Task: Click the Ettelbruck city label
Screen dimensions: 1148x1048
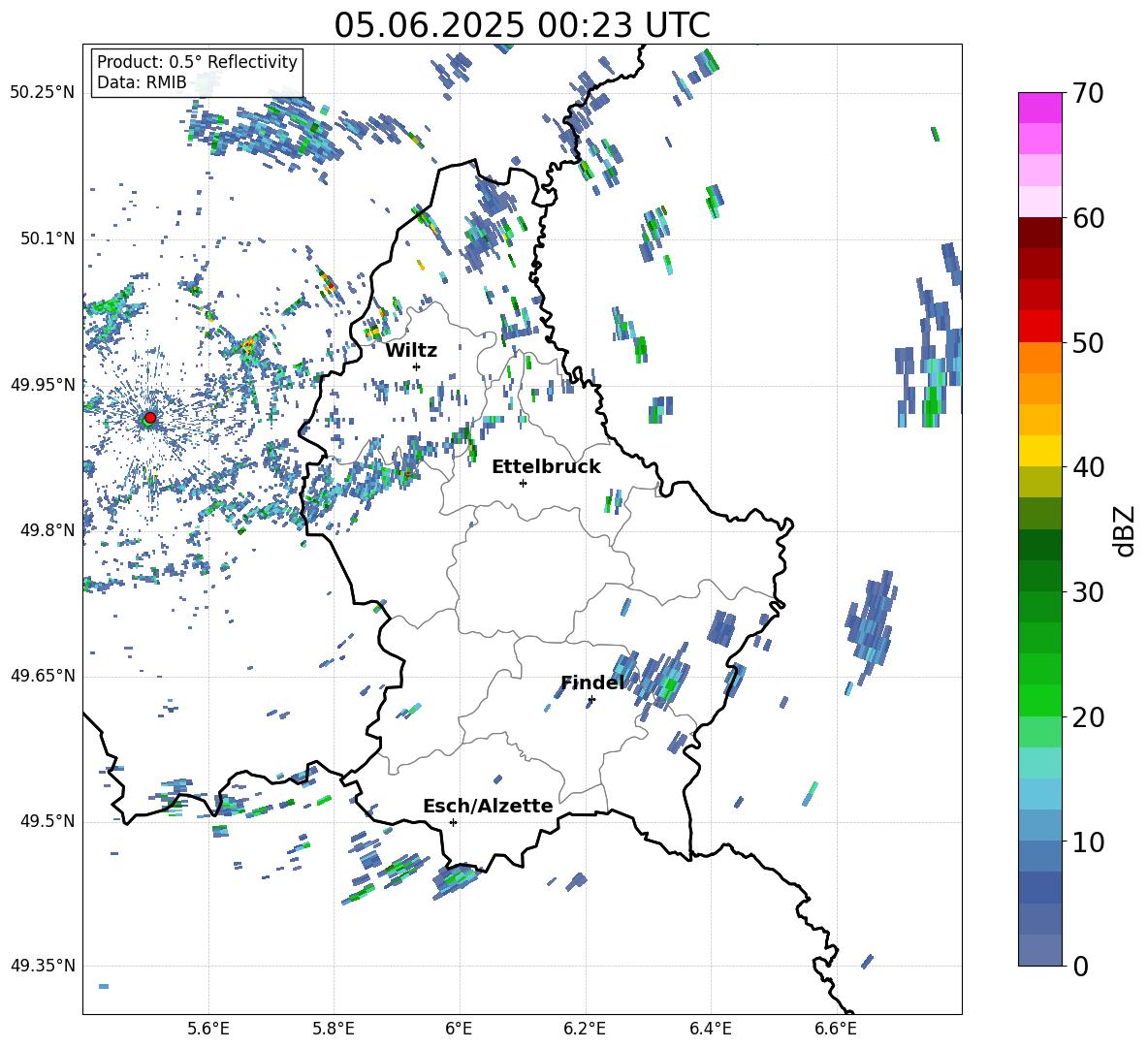Action: pyautogui.click(x=546, y=467)
